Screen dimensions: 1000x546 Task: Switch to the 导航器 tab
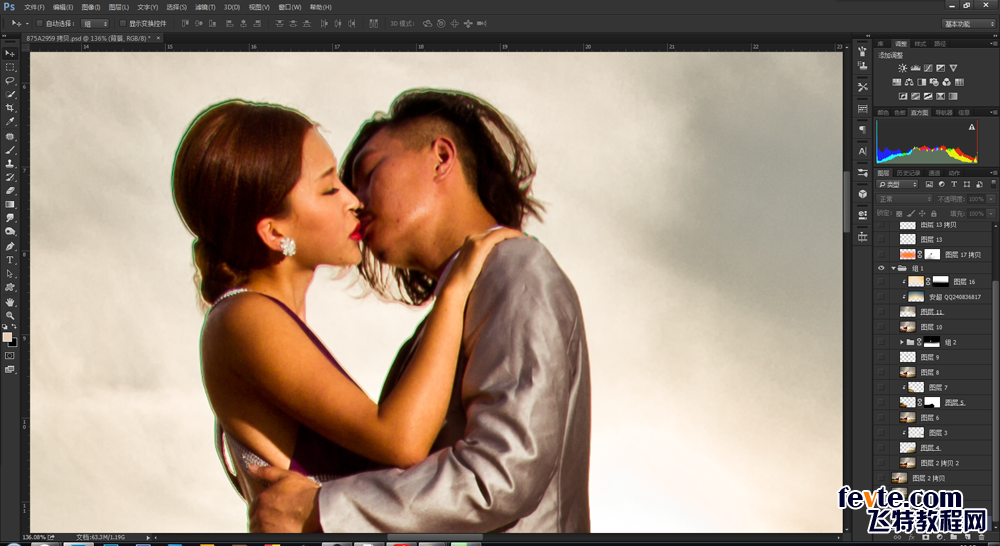pos(943,112)
